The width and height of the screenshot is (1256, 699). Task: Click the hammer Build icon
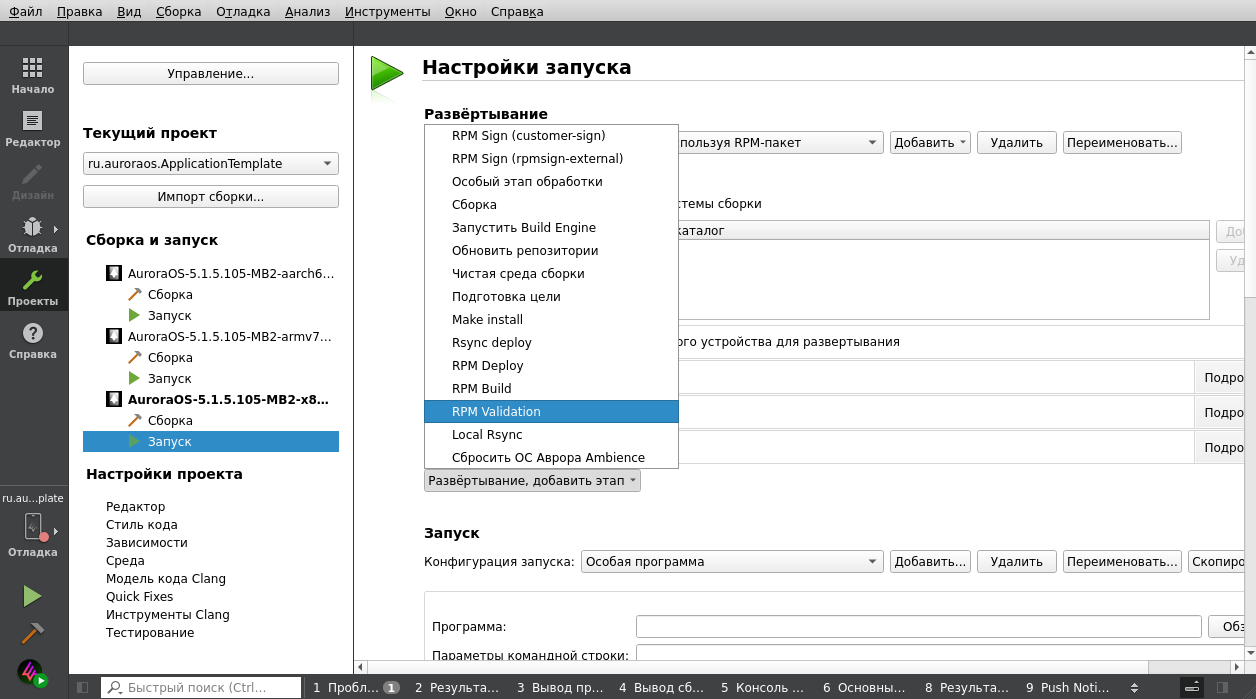(33, 632)
